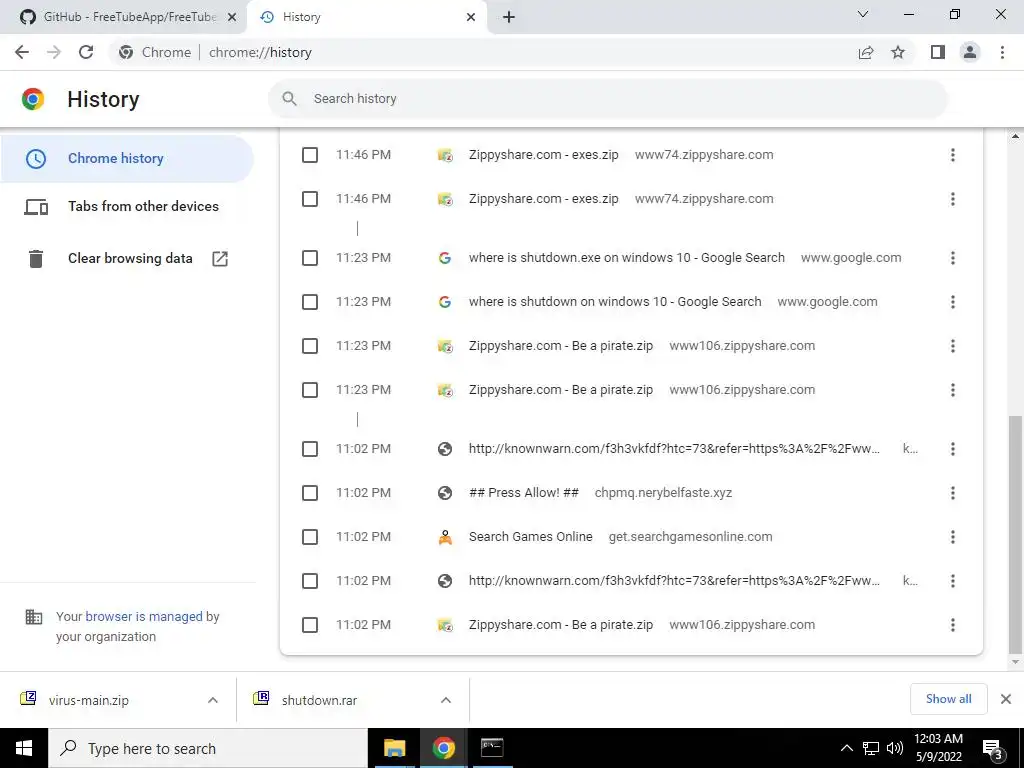The image size is (1024, 768).
Task: Open the tab search chevron
Action: coord(863,14)
